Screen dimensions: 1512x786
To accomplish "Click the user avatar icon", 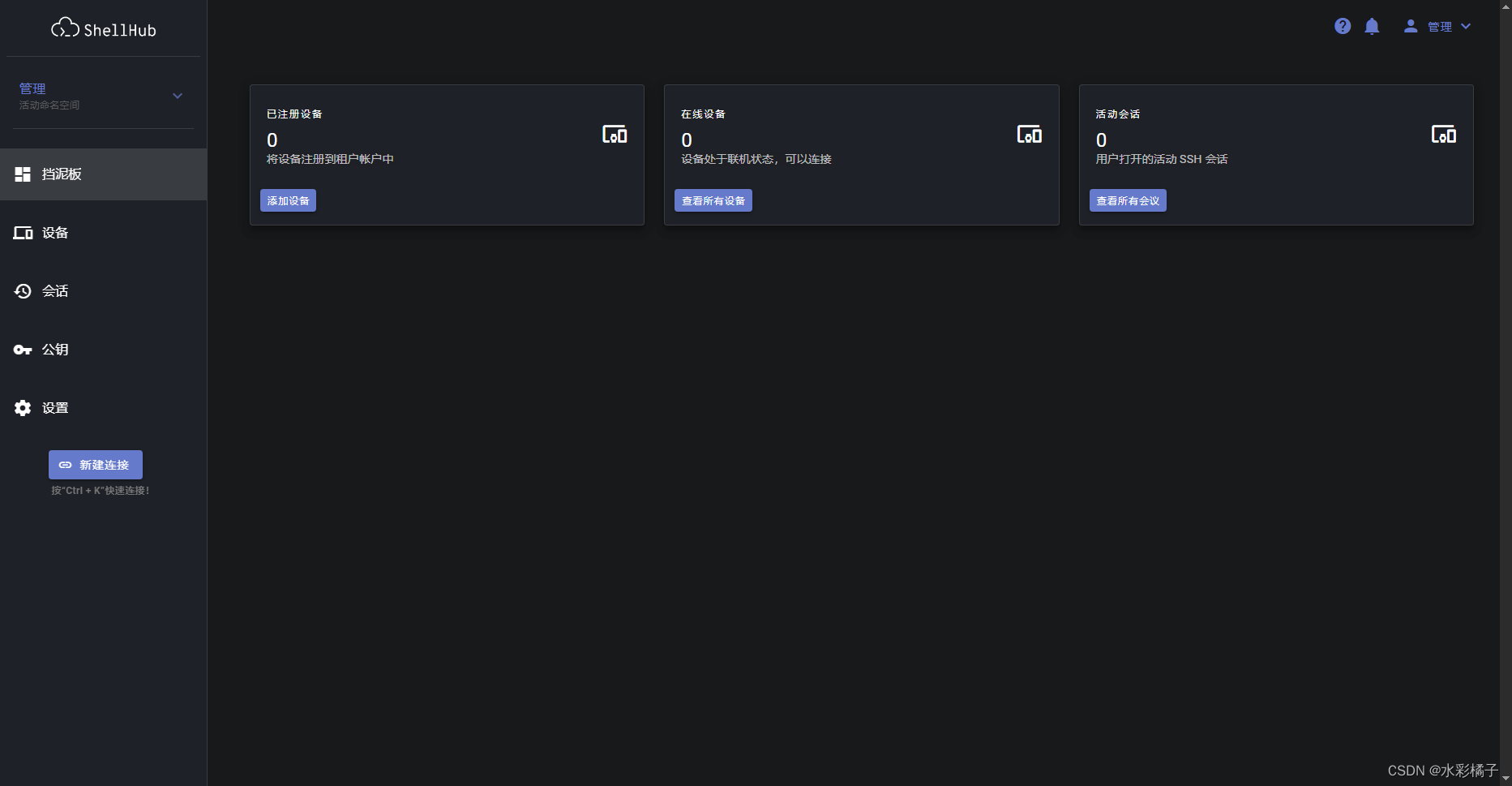I will [x=1410, y=25].
